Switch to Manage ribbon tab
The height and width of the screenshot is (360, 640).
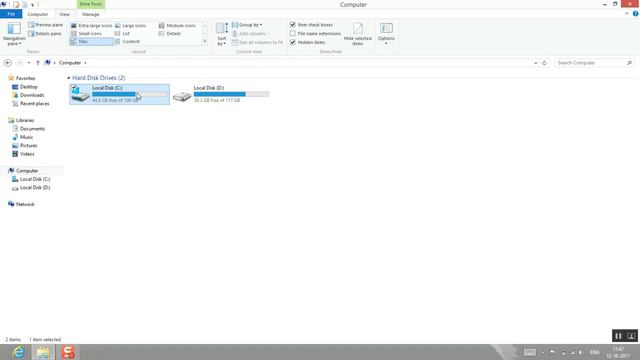coord(91,14)
